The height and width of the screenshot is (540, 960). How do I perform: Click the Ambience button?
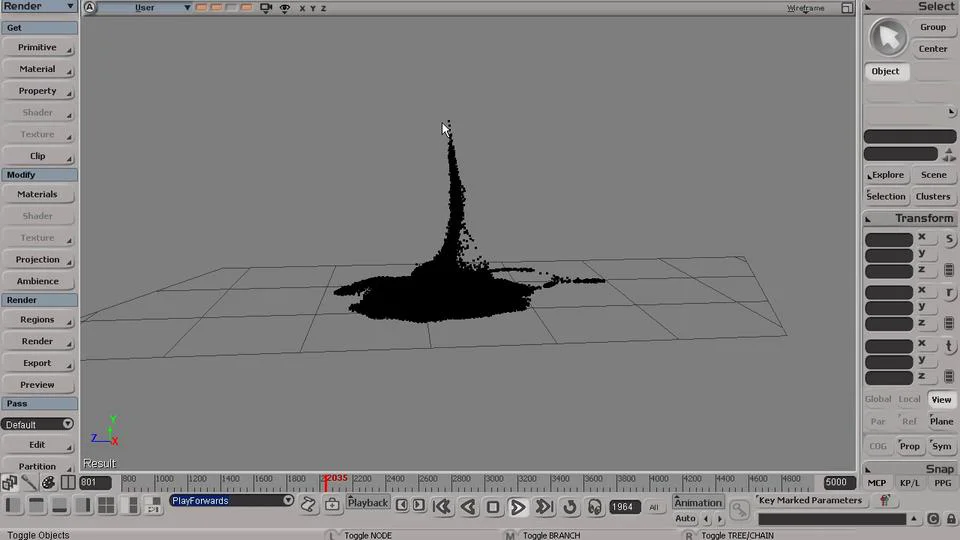click(x=37, y=281)
